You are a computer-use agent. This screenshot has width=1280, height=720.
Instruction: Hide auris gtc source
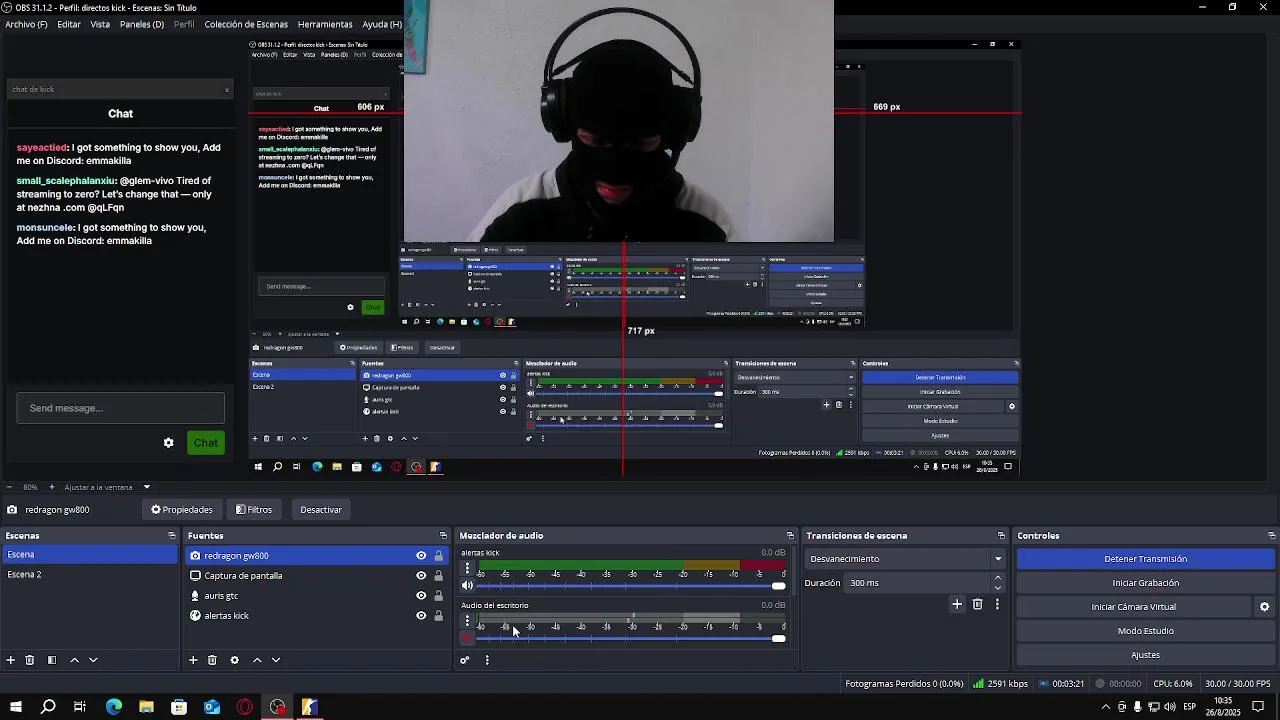tap(421, 596)
